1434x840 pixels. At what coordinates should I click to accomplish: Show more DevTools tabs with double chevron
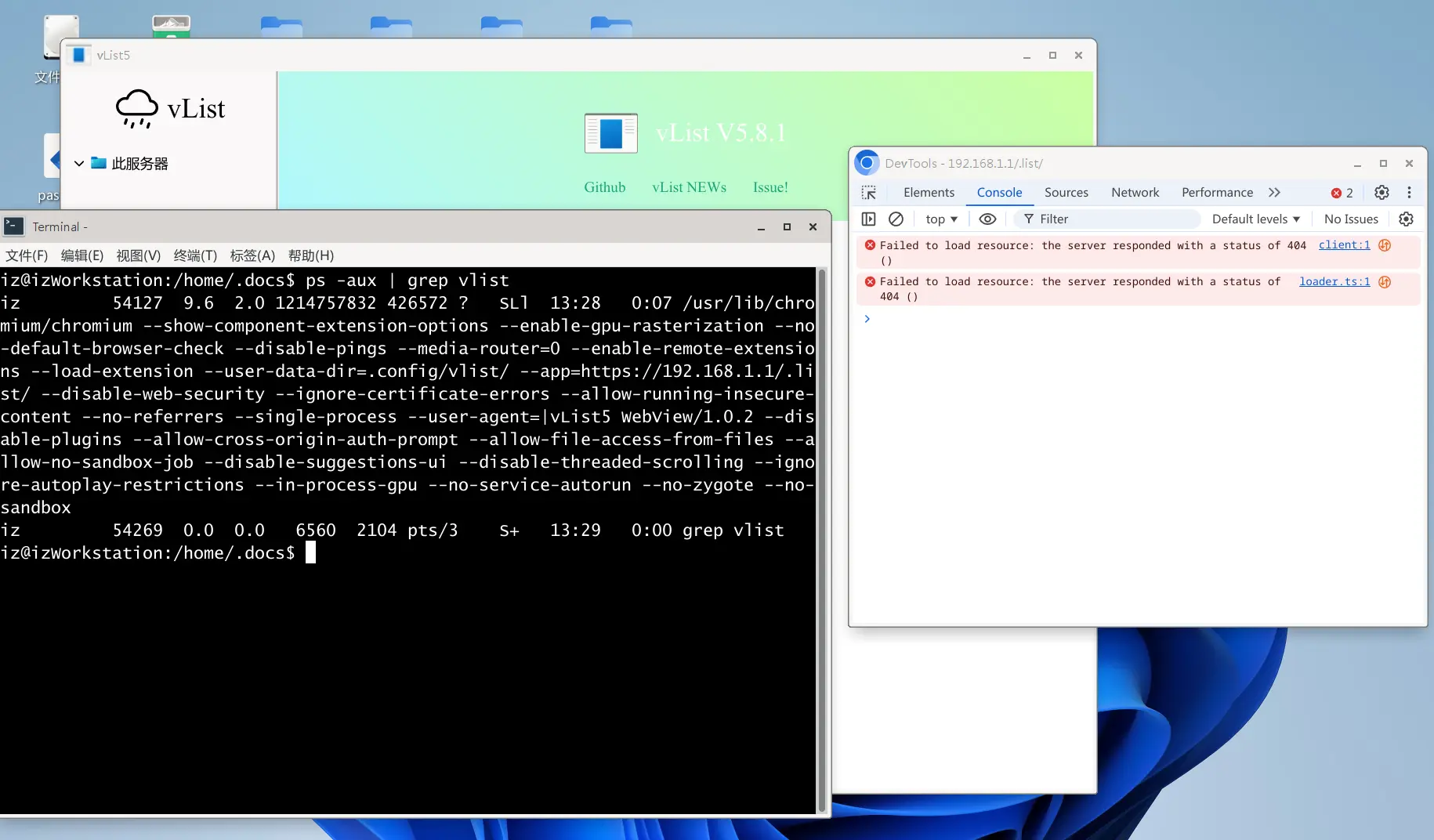coord(1274,193)
